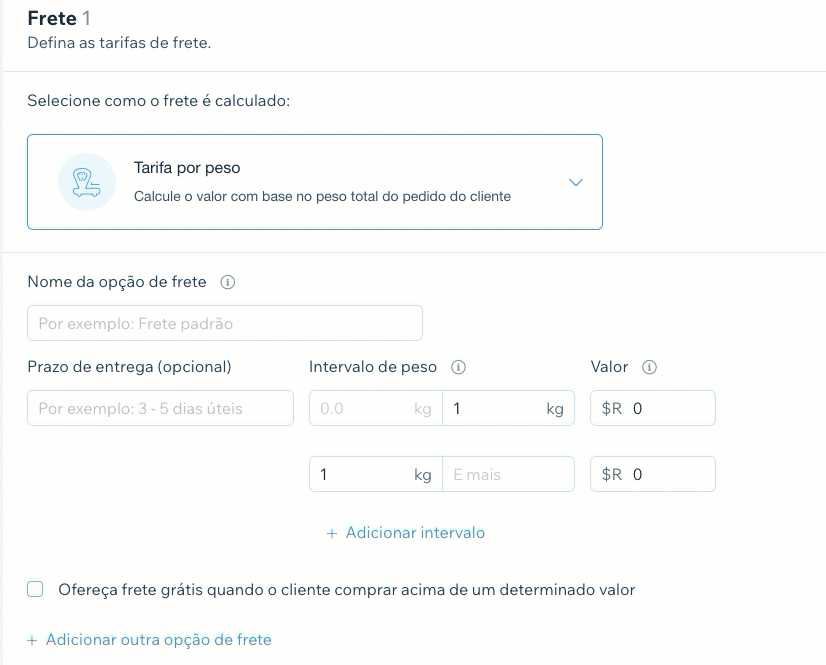Click Prazo de entrega input field
Screen dimensions: 826x665
[x=160, y=408]
